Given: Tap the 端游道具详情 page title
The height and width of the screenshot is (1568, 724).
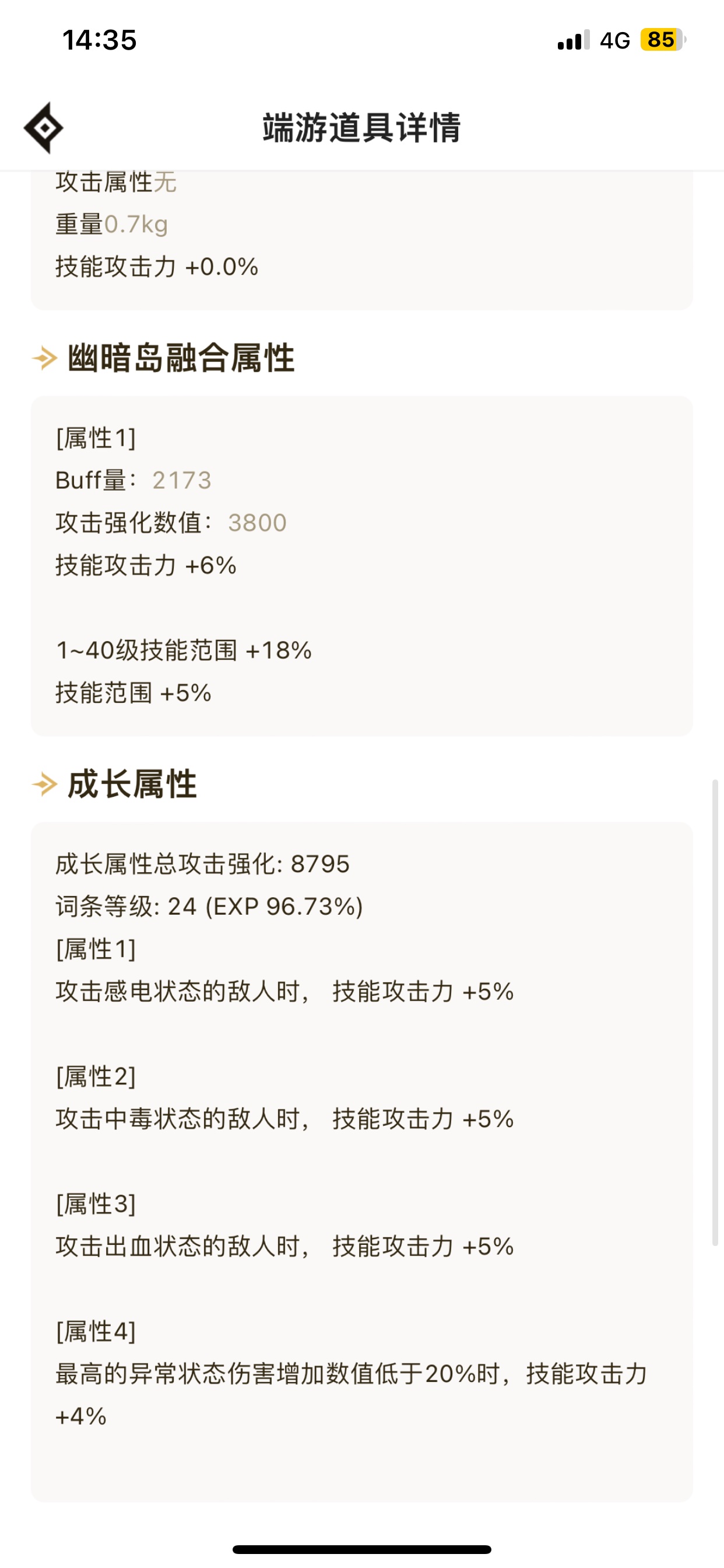Looking at the screenshot, I should (x=362, y=128).
